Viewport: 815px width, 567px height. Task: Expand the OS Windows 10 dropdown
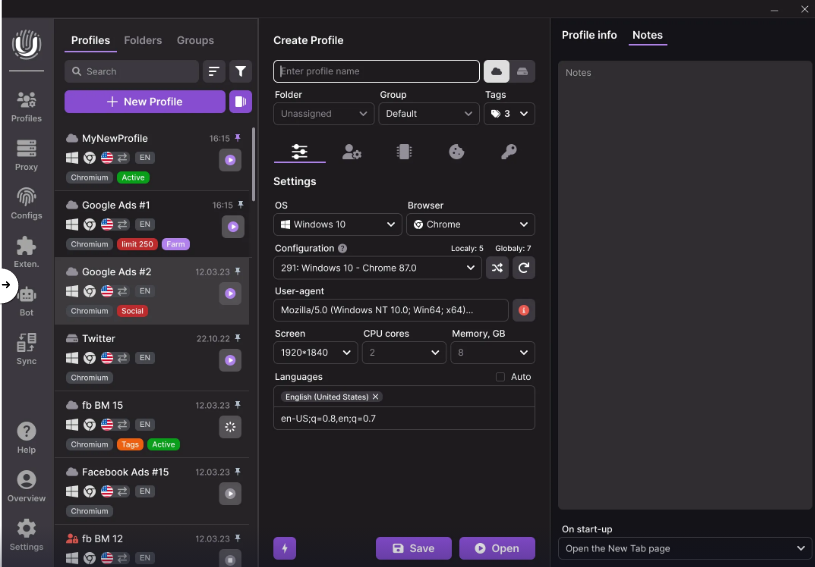(337, 225)
